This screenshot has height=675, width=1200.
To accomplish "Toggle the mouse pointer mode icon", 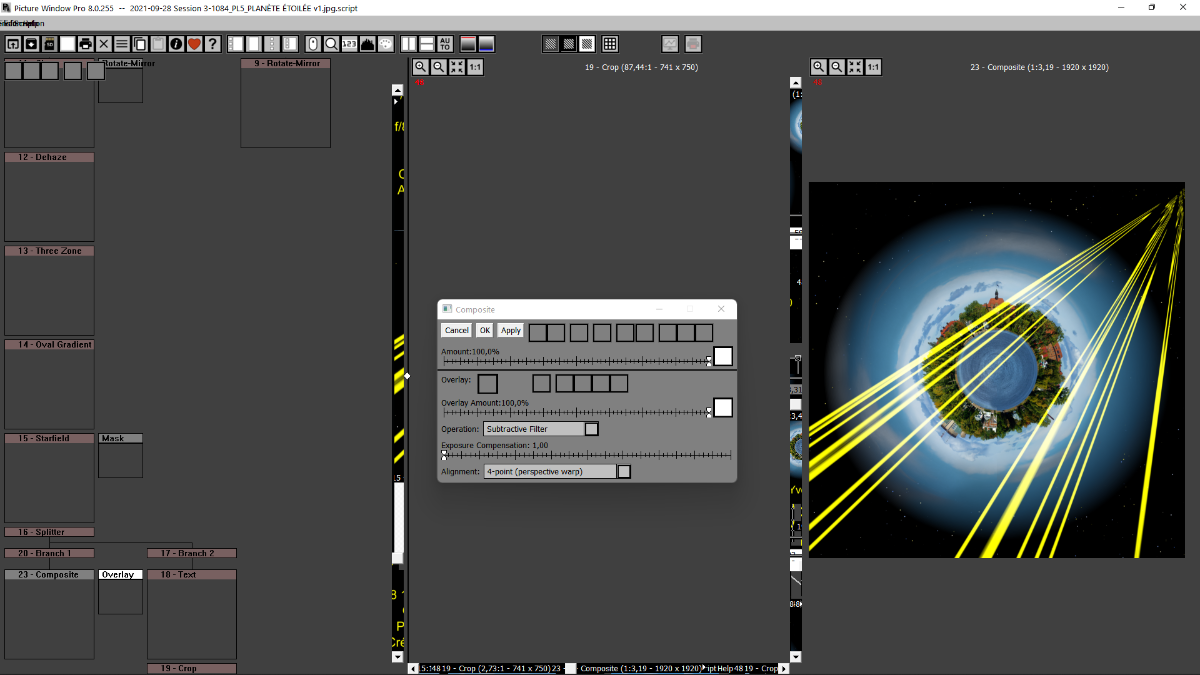I will click(x=313, y=44).
